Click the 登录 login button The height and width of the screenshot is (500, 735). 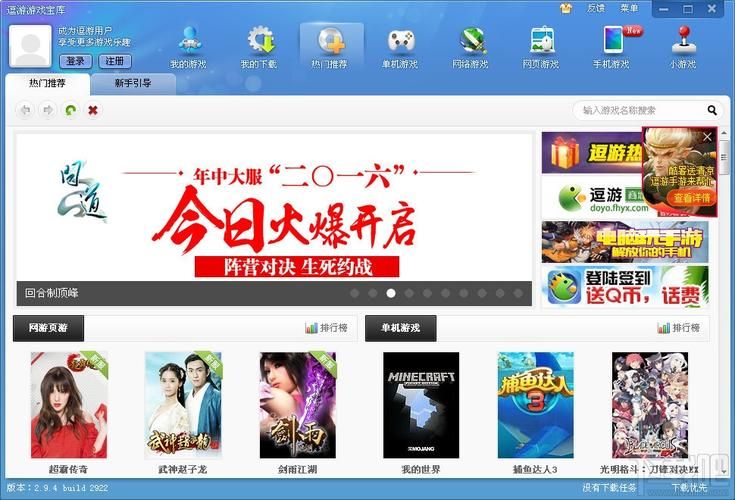click(x=75, y=61)
